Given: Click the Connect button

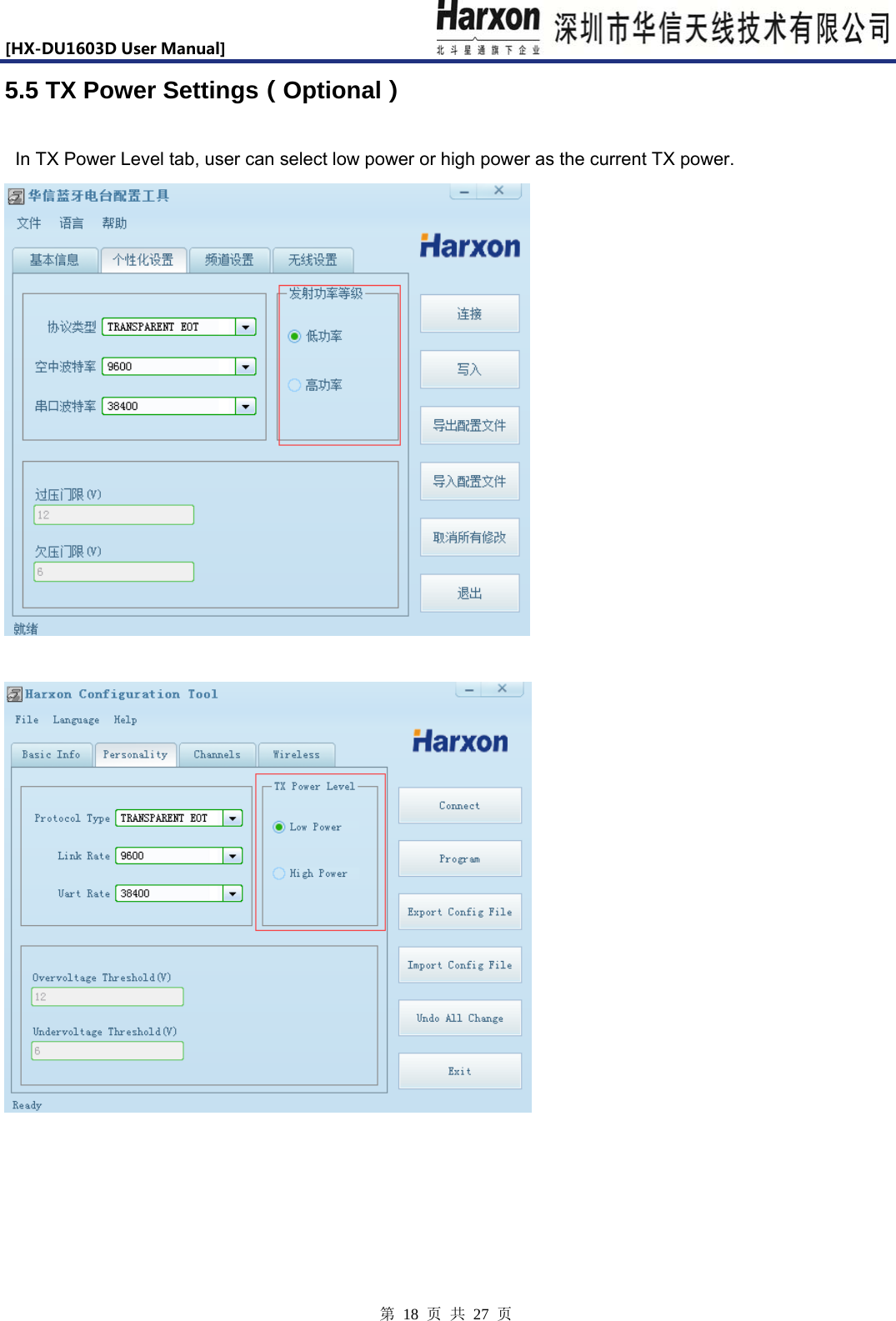Looking at the screenshot, I should coord(460,806).
